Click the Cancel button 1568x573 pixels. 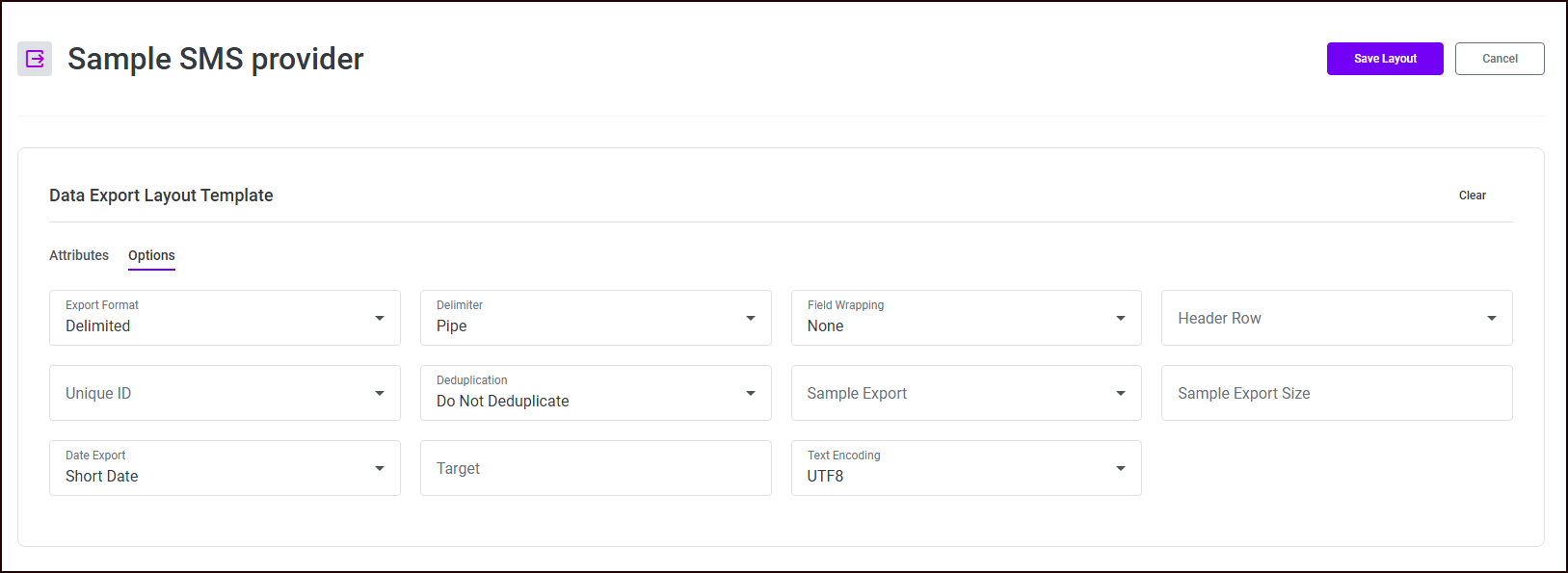1500,59
